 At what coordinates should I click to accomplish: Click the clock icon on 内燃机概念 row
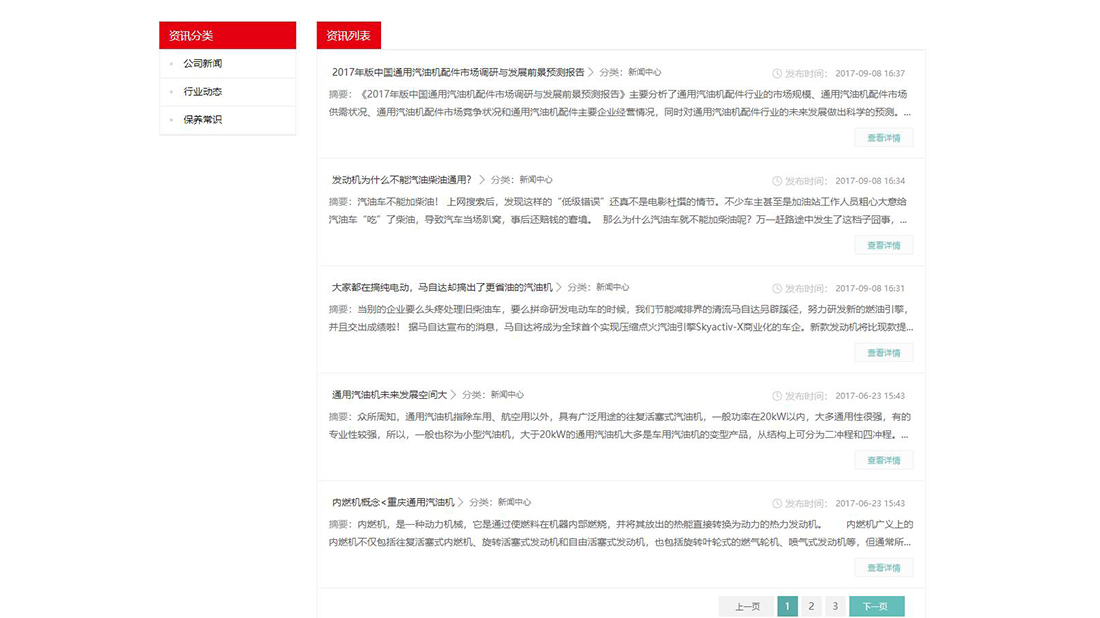tap(777, 503)
